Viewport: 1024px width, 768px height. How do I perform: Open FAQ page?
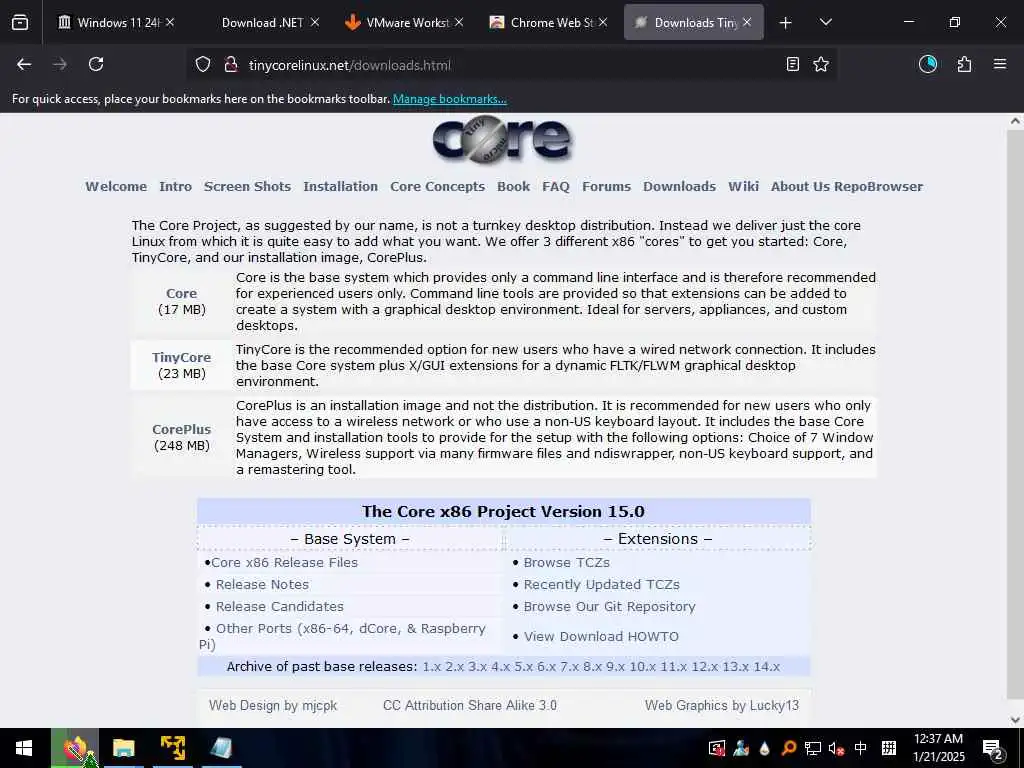(x=556, y=187)
